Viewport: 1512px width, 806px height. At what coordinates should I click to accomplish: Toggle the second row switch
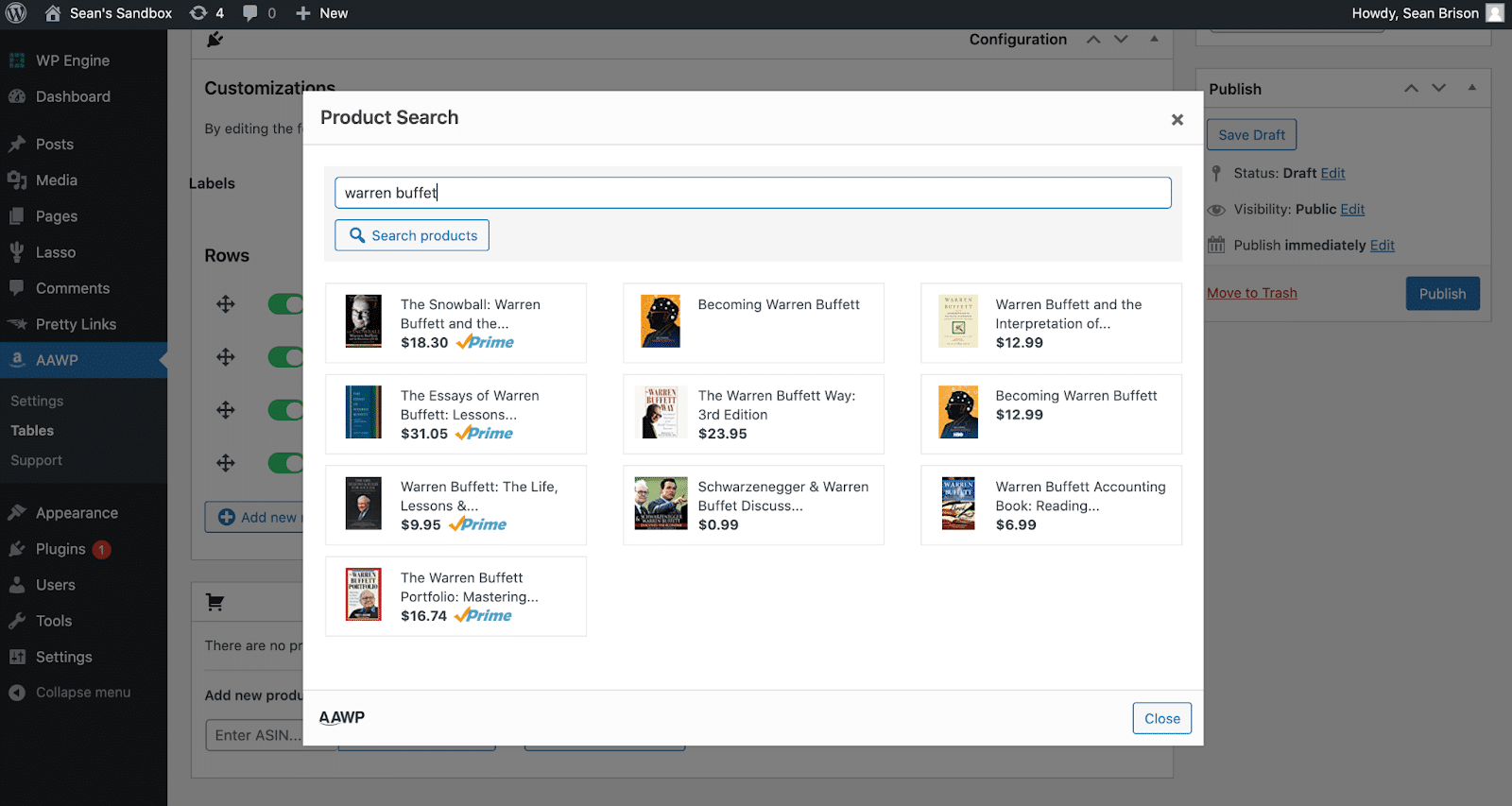285,357
